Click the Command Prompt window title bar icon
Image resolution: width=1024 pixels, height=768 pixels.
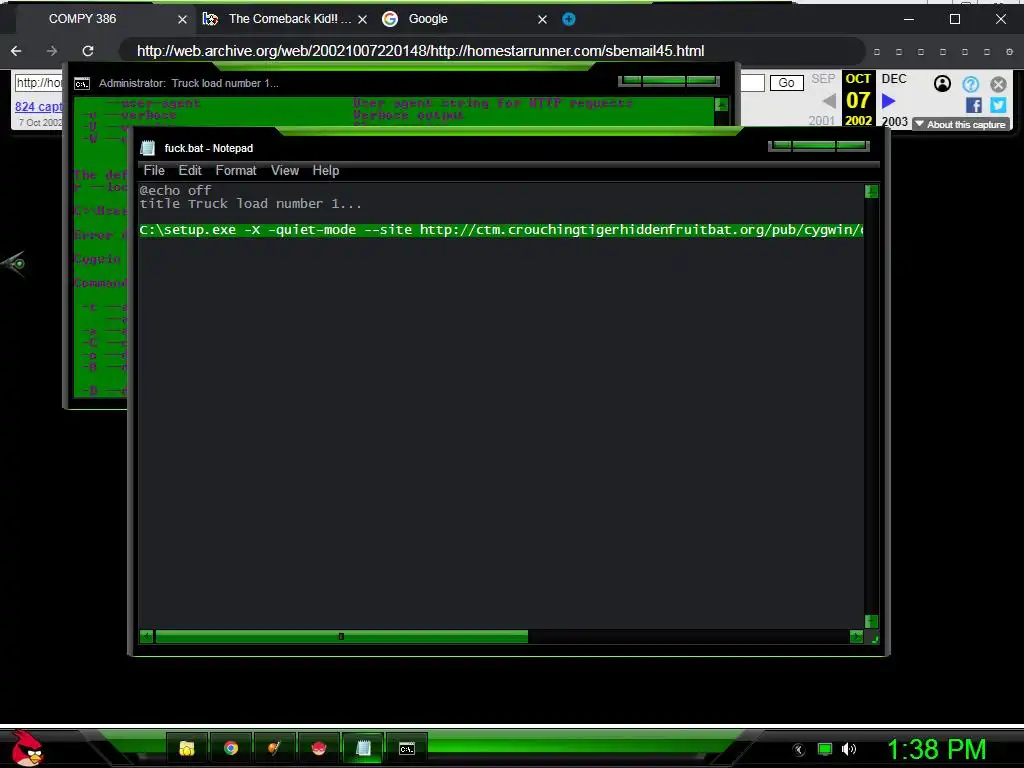(x=82, y=84)
